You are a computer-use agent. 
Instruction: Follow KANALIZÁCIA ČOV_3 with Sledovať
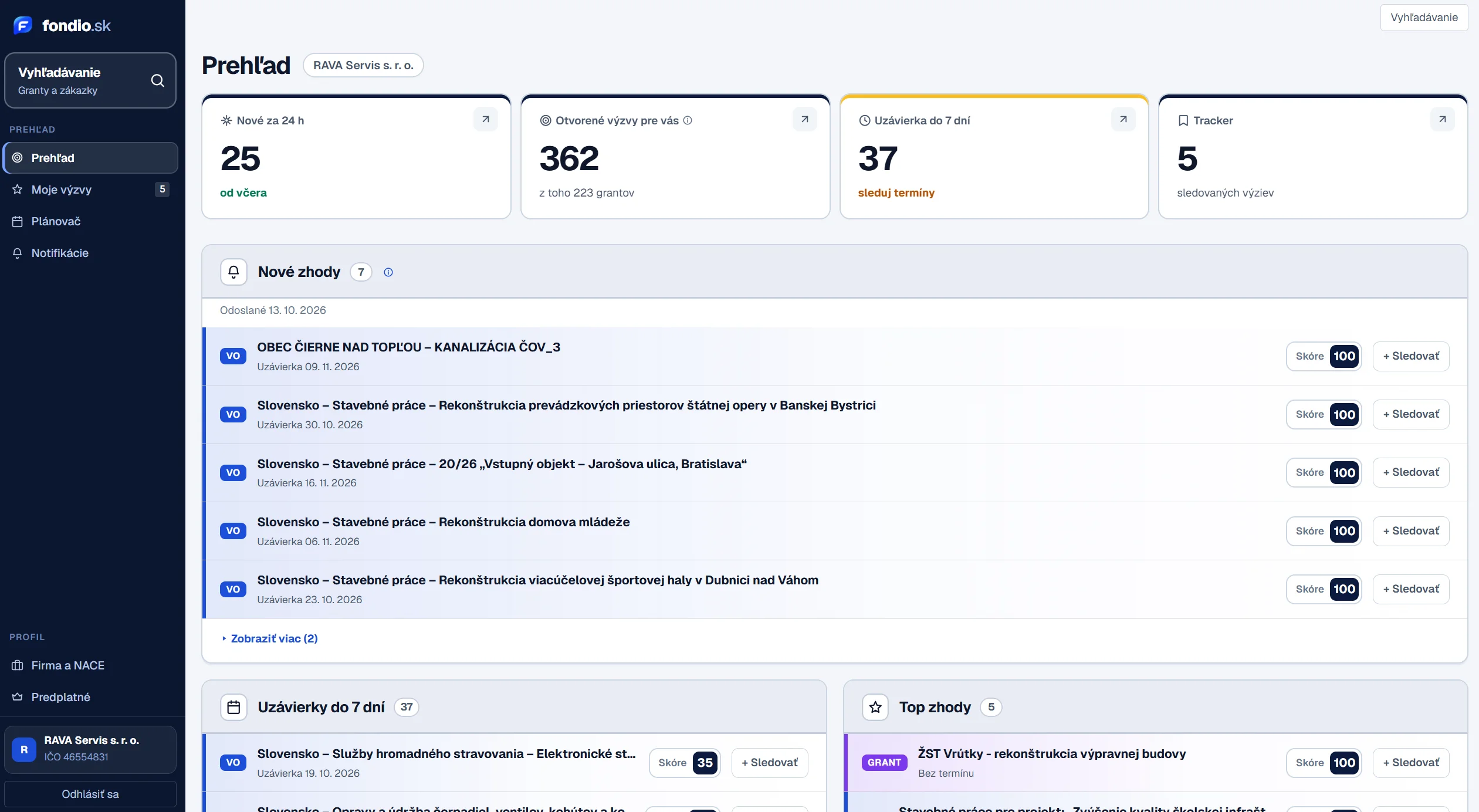[x=1411, y=356]
